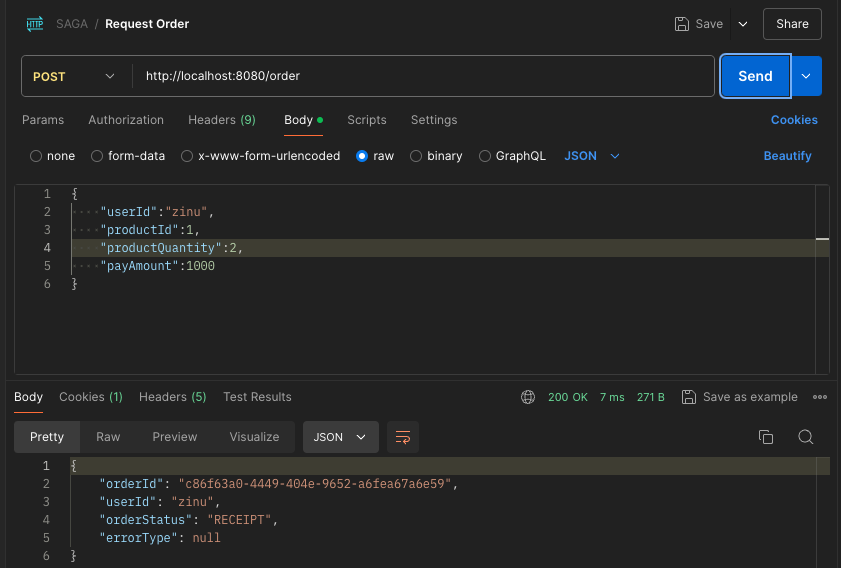Open the Test Results tab

(x=257, y=397)
